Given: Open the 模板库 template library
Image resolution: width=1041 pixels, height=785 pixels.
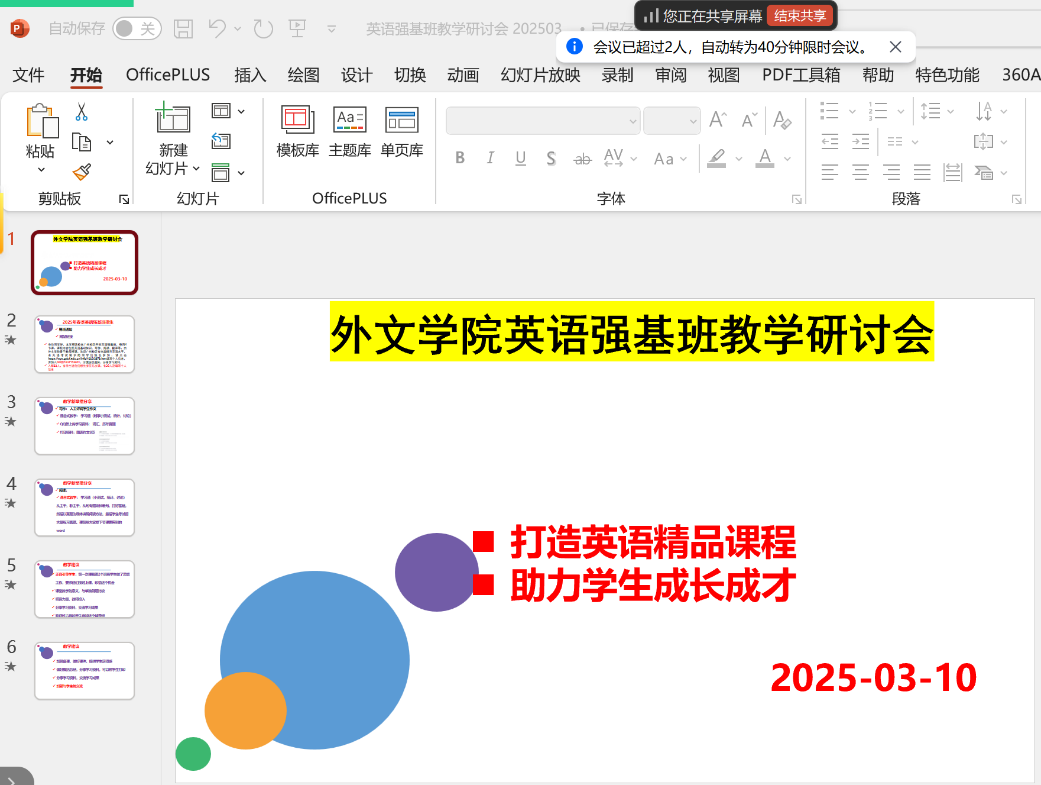Looking at the screenshot, I should pos(297,132).
